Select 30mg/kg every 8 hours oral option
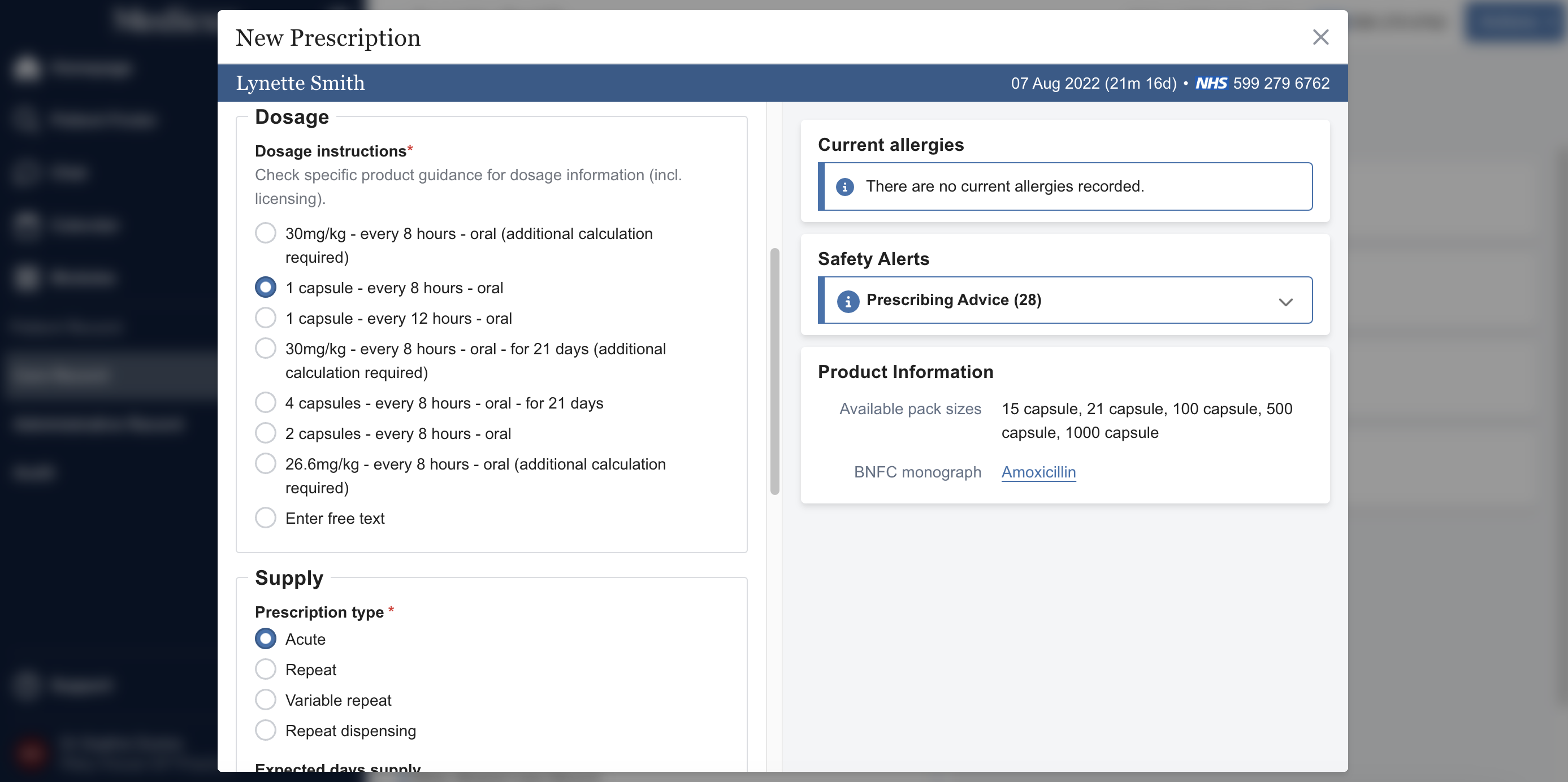 tap(266, 233)
